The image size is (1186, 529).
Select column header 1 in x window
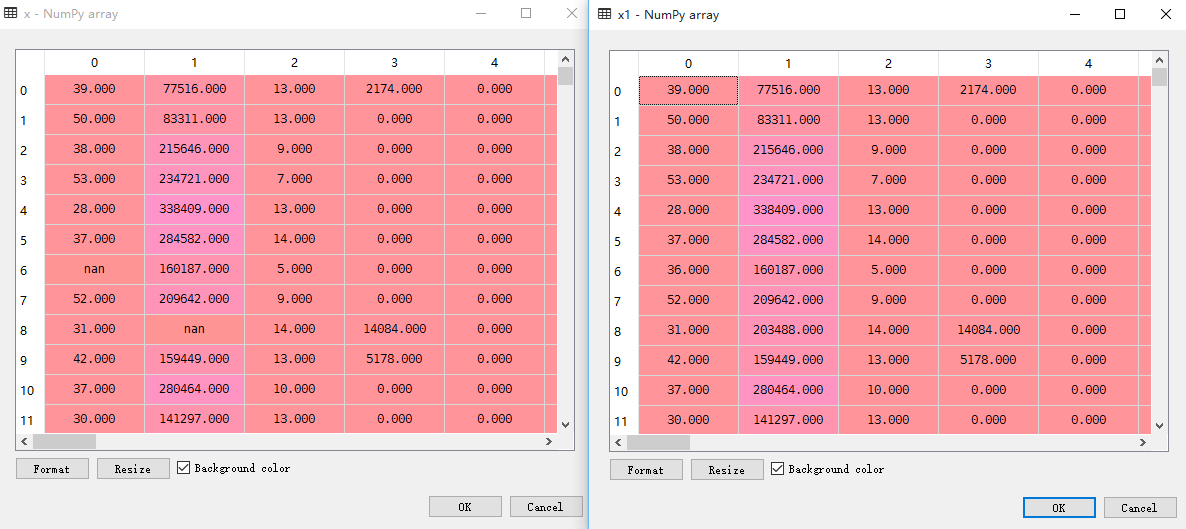194,63
